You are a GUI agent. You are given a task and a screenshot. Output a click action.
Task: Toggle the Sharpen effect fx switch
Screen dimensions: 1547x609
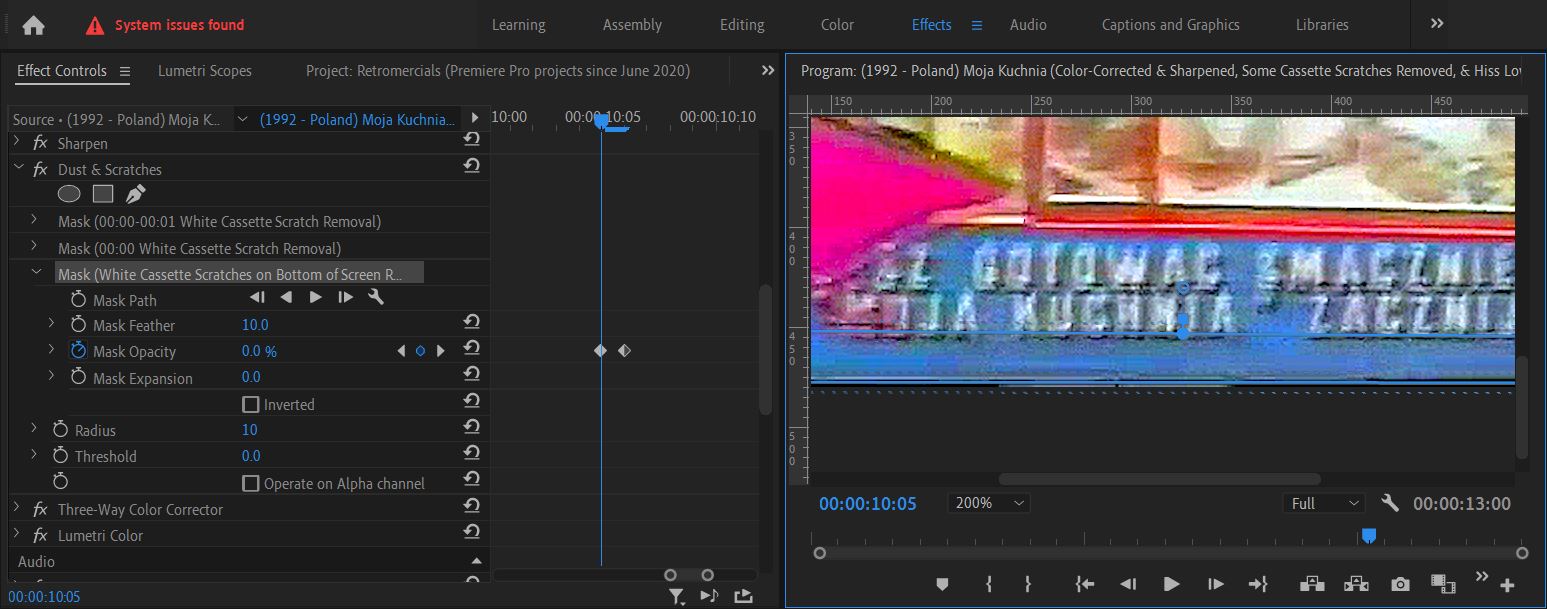click(x=40, y=143)
